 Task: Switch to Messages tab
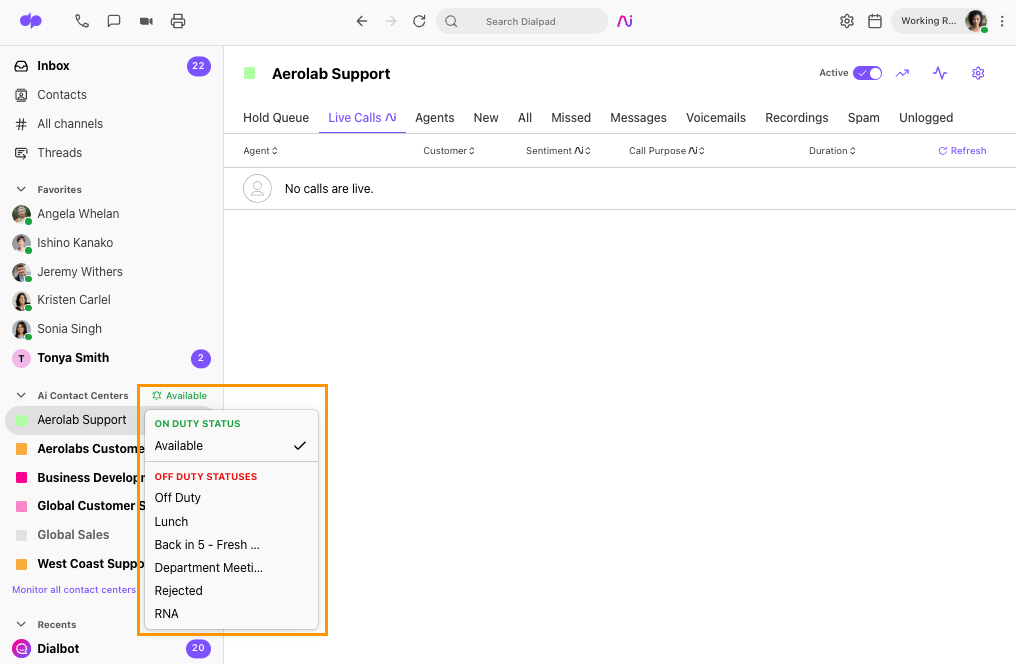coord(638,118)
